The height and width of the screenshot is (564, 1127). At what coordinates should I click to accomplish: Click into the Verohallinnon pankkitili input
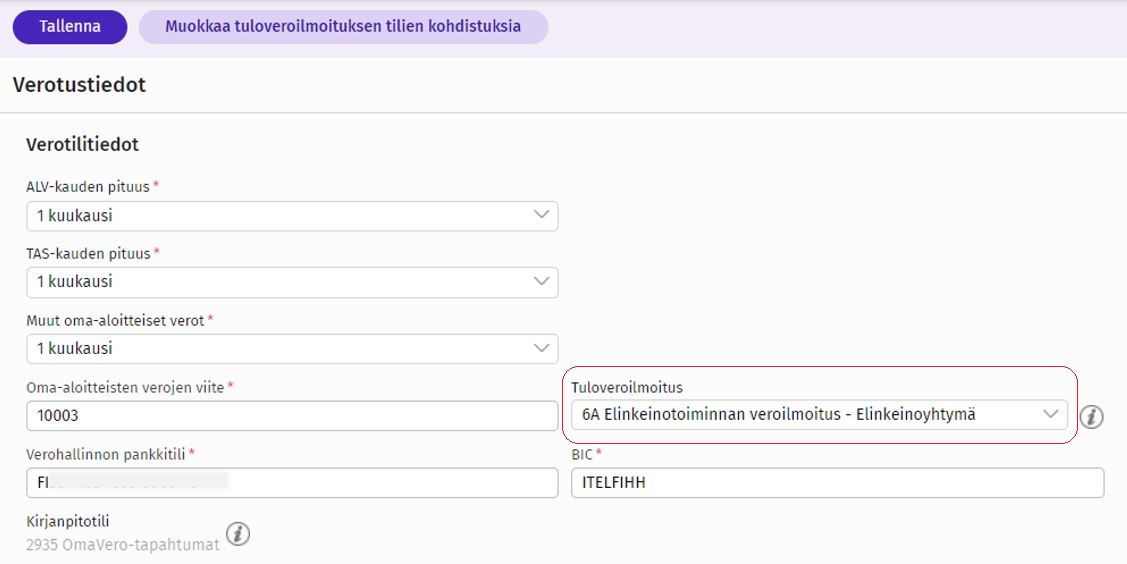pyautogui.click(x=291, y=483)
